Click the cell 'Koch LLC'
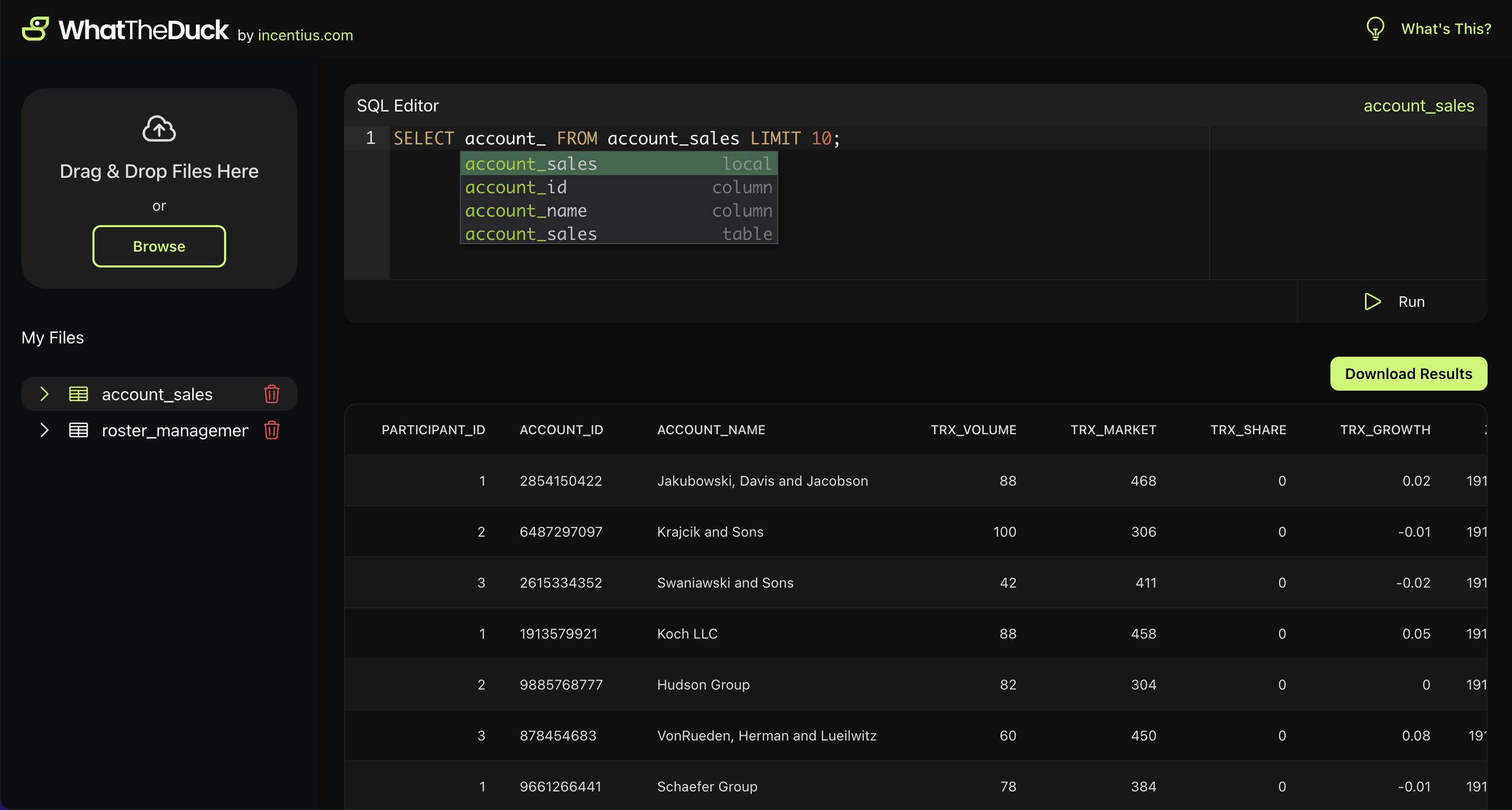1512x810 pixels. [687, 634]
